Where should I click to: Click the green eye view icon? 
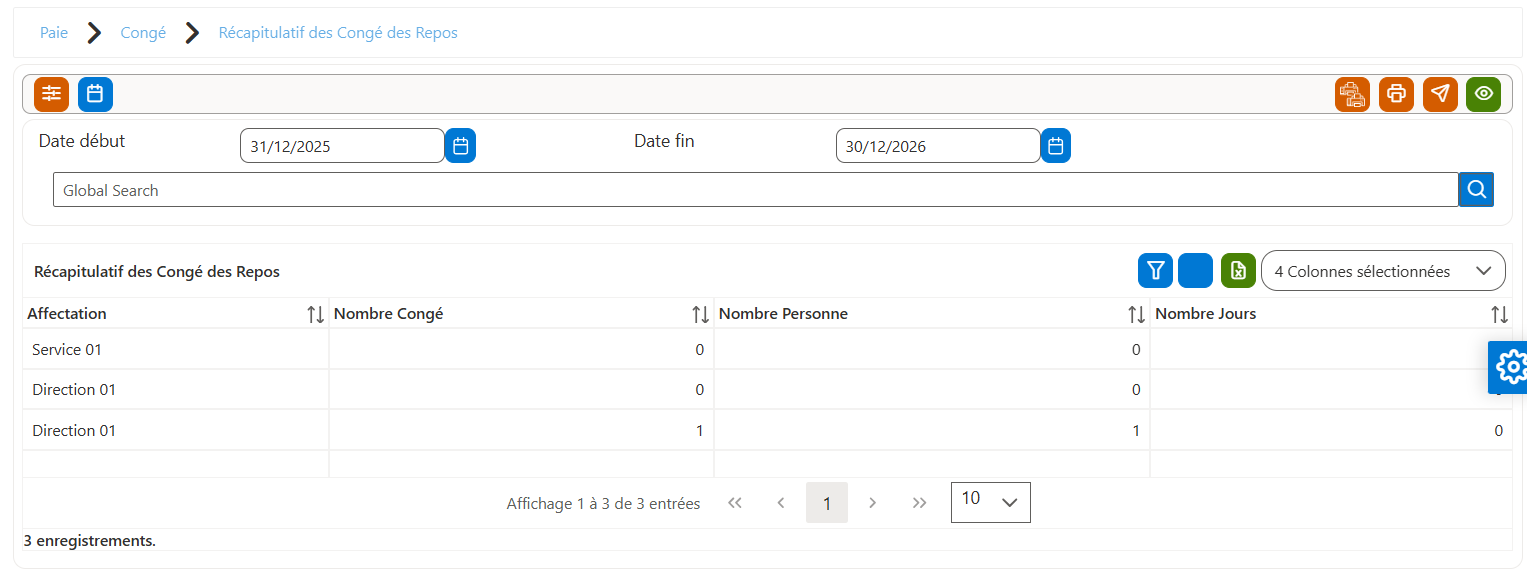[1484, 94]
